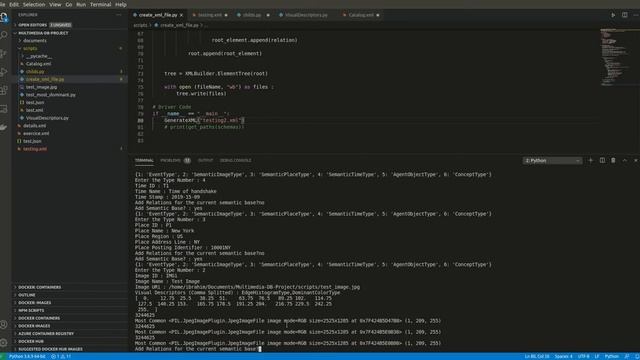Expand the Outline section

point(69,295)
